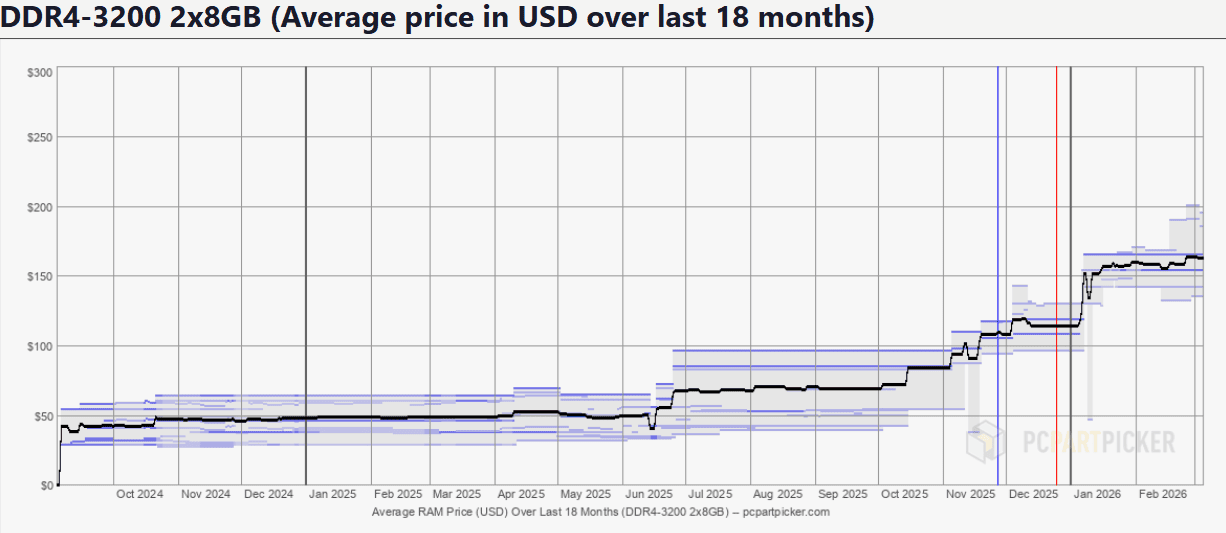The height and width of the screenshot is (533, 1226).
Task: Select the Apr 2025 x-axis label
Action: point(520,494)
